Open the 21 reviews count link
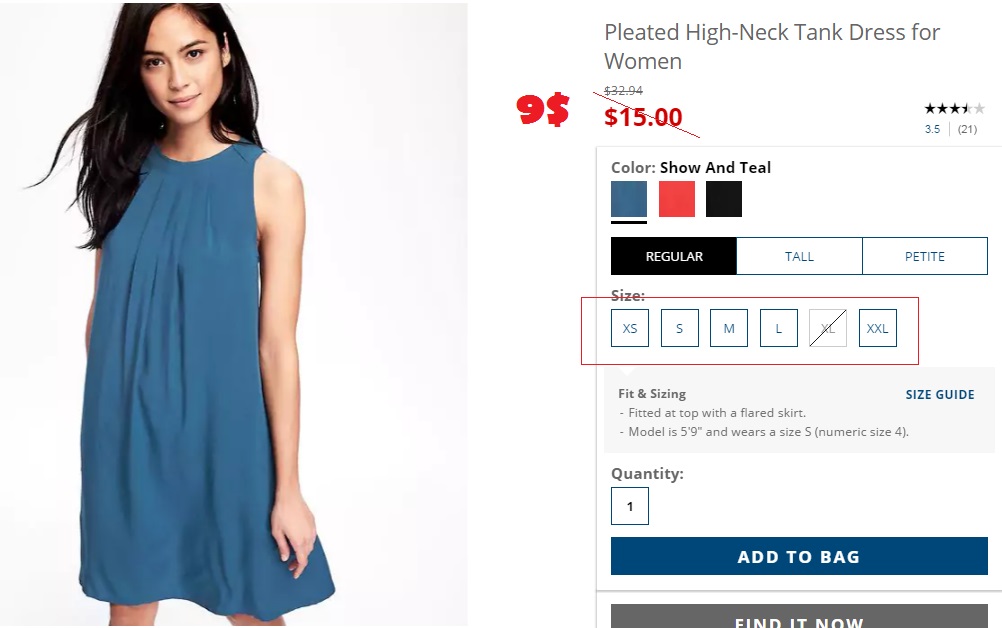This screenshot has width=1002, height=628. (x=967, y=129)
